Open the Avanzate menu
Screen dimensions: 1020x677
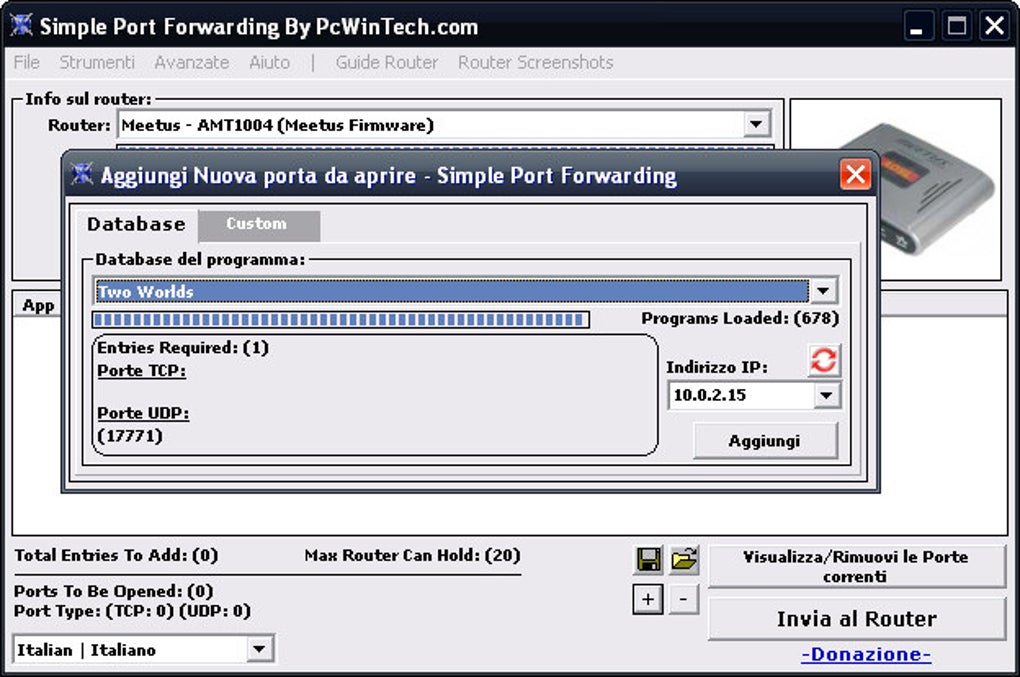click(192, 62)
